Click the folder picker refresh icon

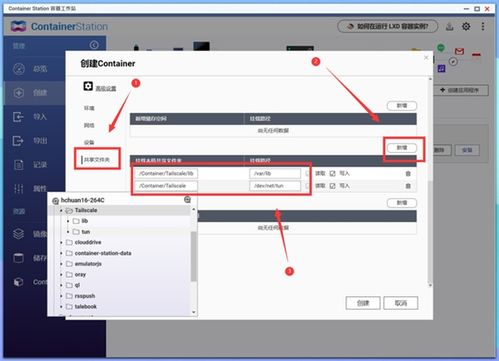coord(187,200)
